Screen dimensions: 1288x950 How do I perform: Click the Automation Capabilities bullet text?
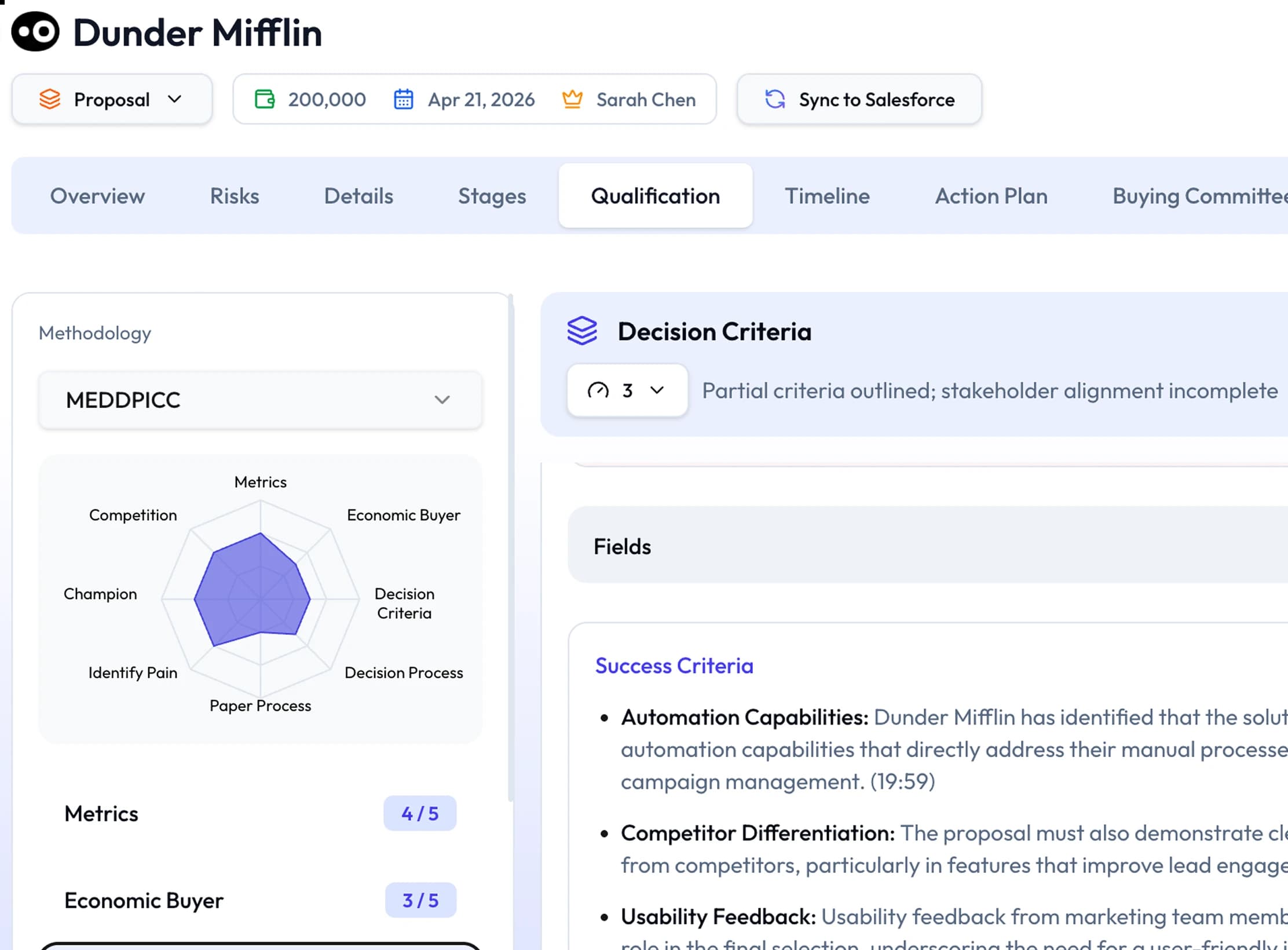coord(954,749)
